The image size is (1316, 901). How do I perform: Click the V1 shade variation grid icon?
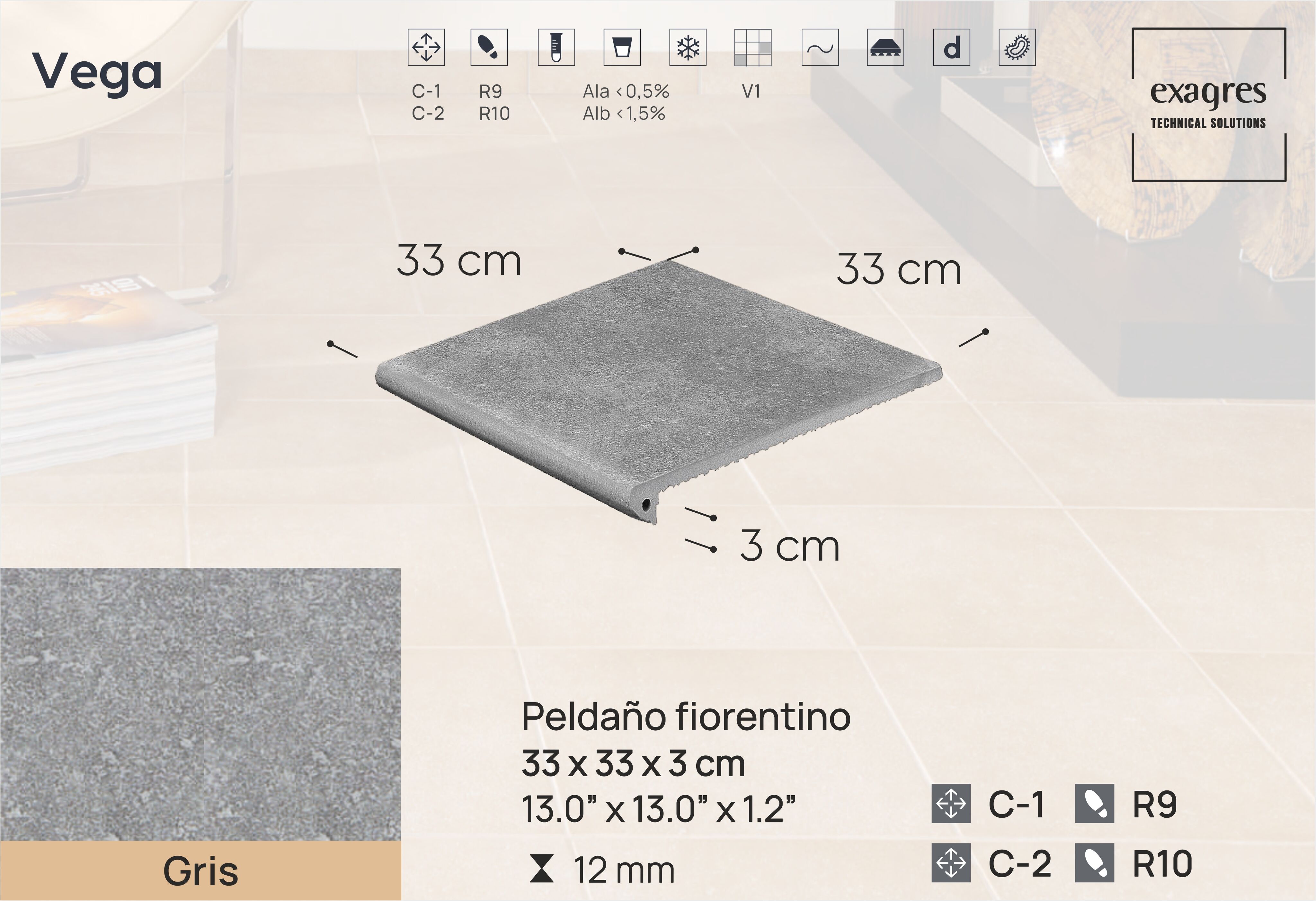coord(754,48)
